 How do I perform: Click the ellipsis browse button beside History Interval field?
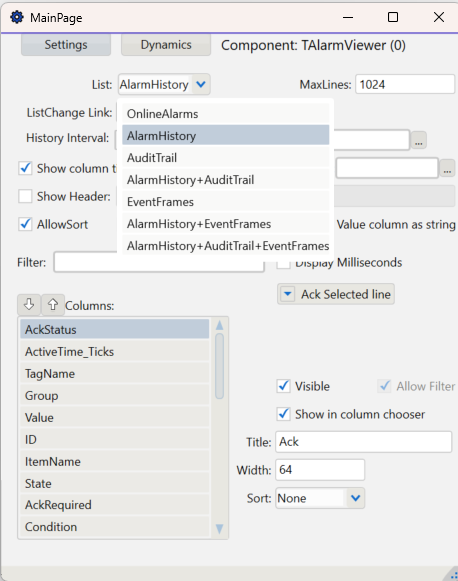tap(419, 140)
